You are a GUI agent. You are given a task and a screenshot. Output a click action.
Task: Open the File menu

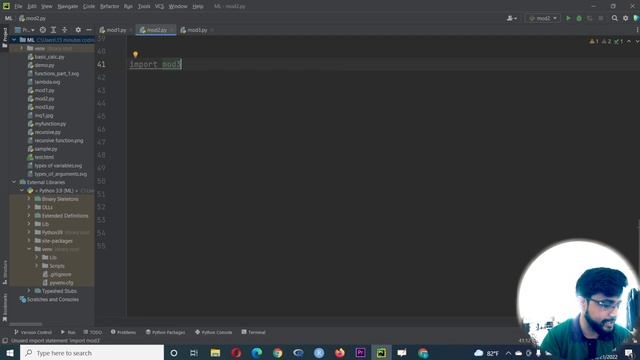pyautogui.click(x=18, y=6)
